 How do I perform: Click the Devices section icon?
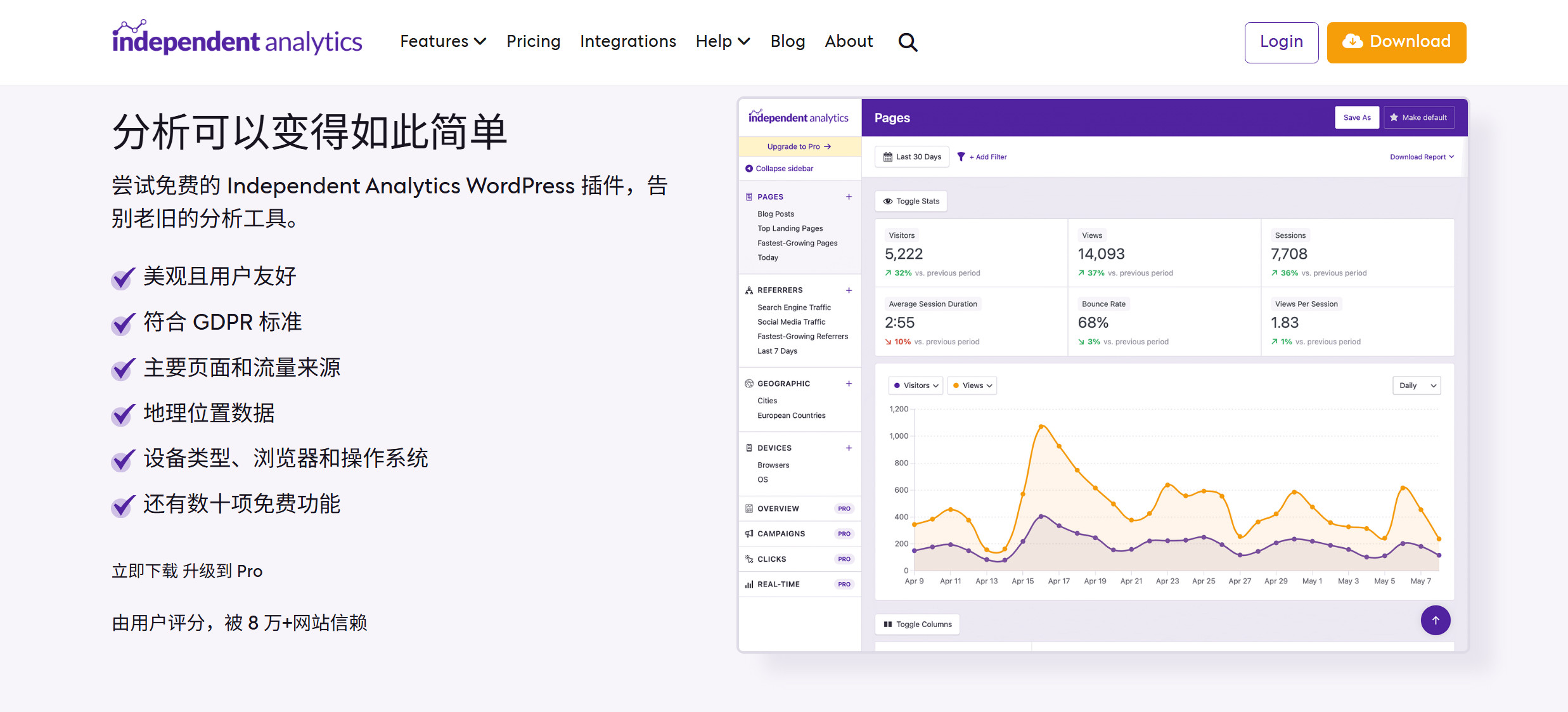[x=749, y=448]
